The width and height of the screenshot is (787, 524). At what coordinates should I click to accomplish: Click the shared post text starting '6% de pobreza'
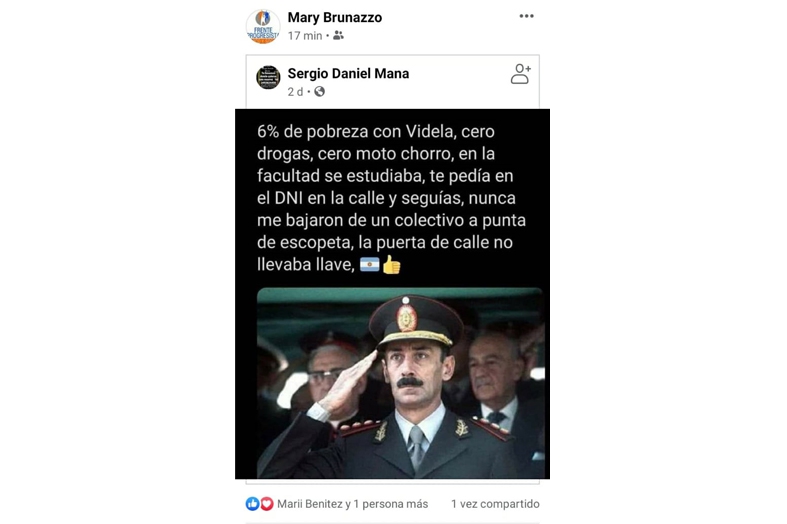click(391, 198)
